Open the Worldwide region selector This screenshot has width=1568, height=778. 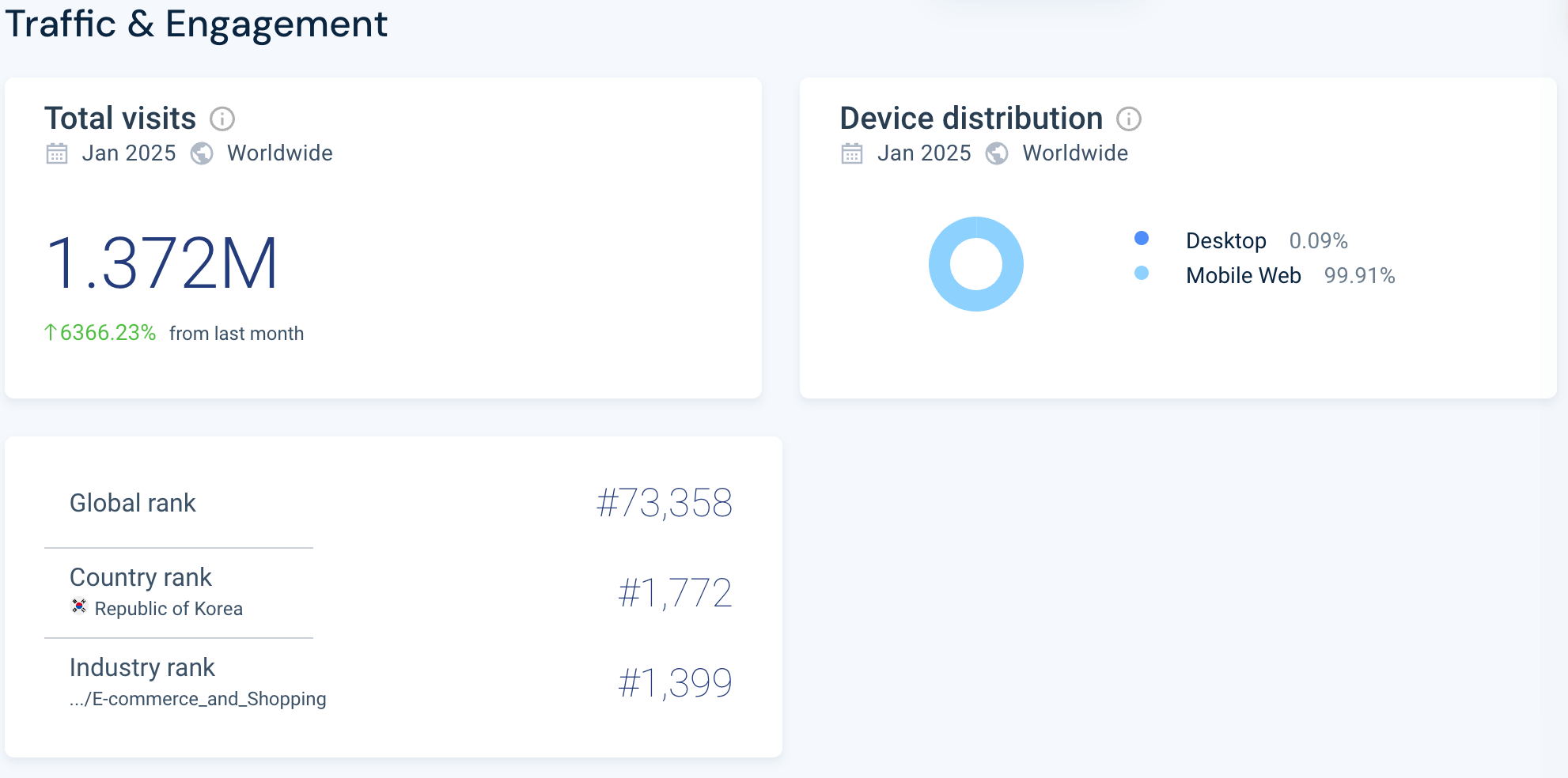click(x=280, y=153)
